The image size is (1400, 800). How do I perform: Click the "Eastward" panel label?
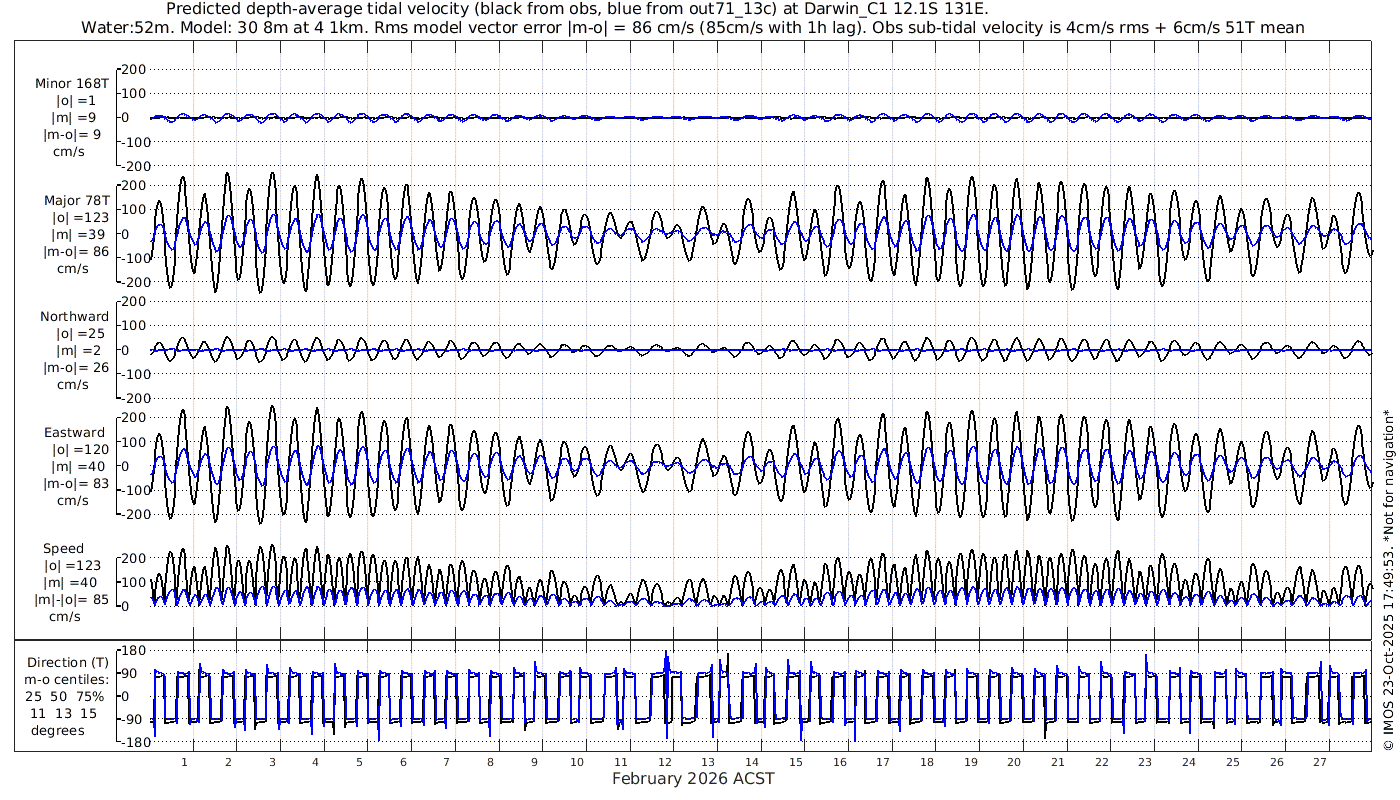coord(73,432)
